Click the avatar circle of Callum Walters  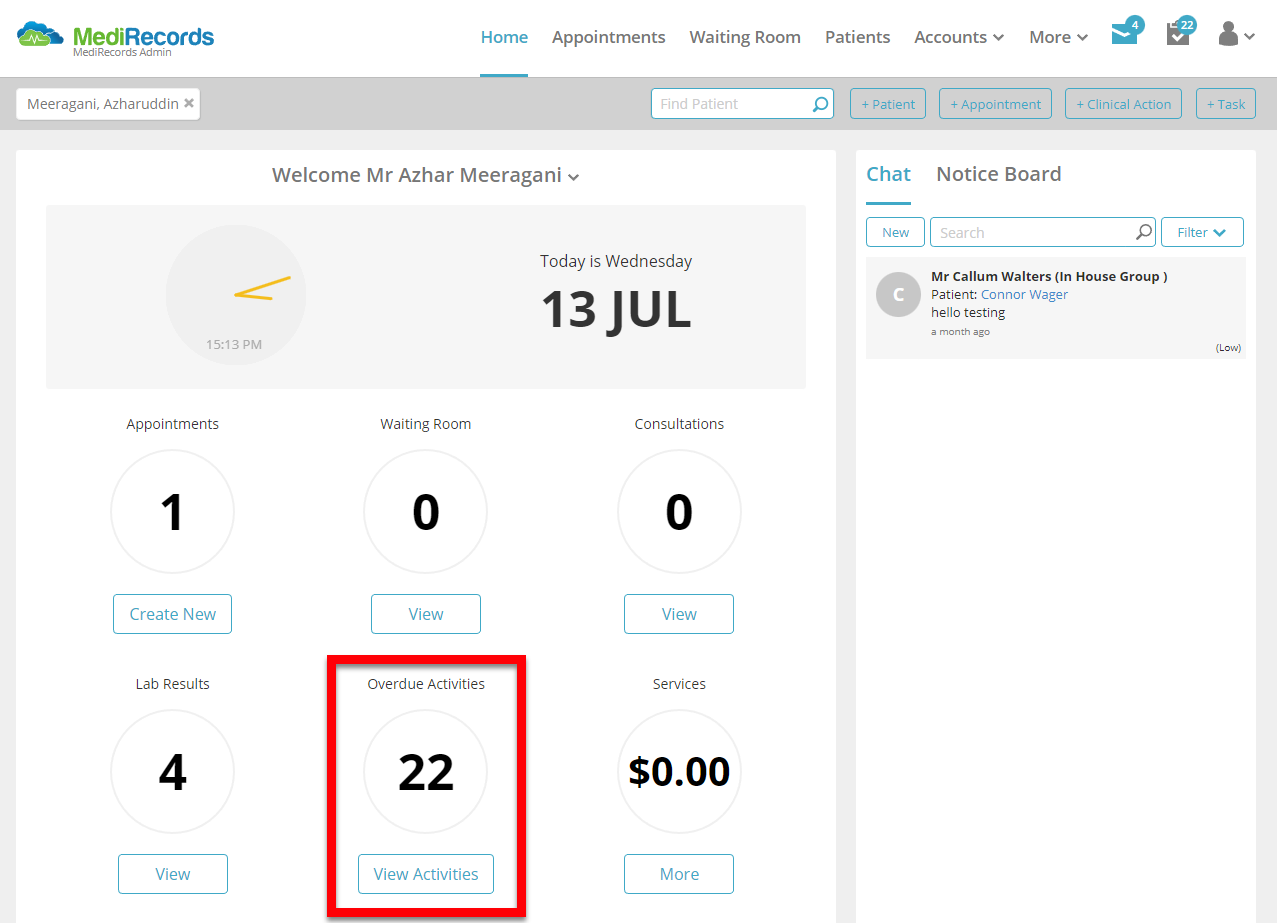point(898,294)
